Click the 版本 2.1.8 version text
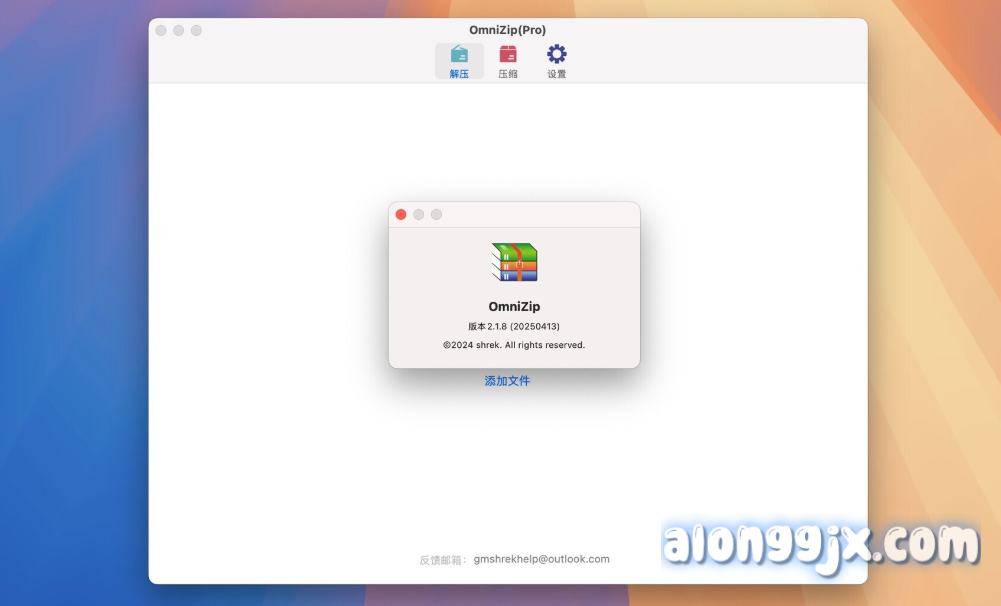 (x=514, y=327)
